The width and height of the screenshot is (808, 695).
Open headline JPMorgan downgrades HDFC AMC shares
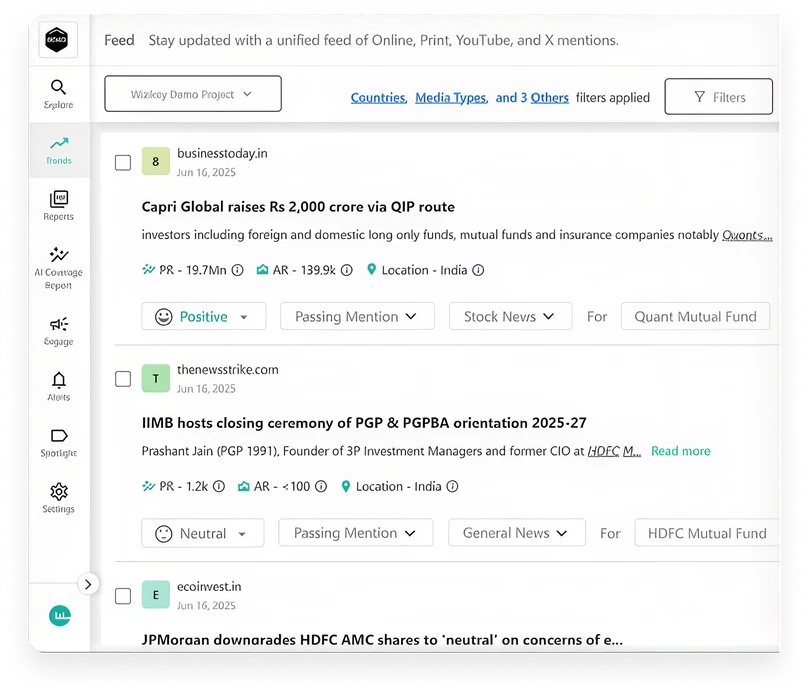point(382,640)
